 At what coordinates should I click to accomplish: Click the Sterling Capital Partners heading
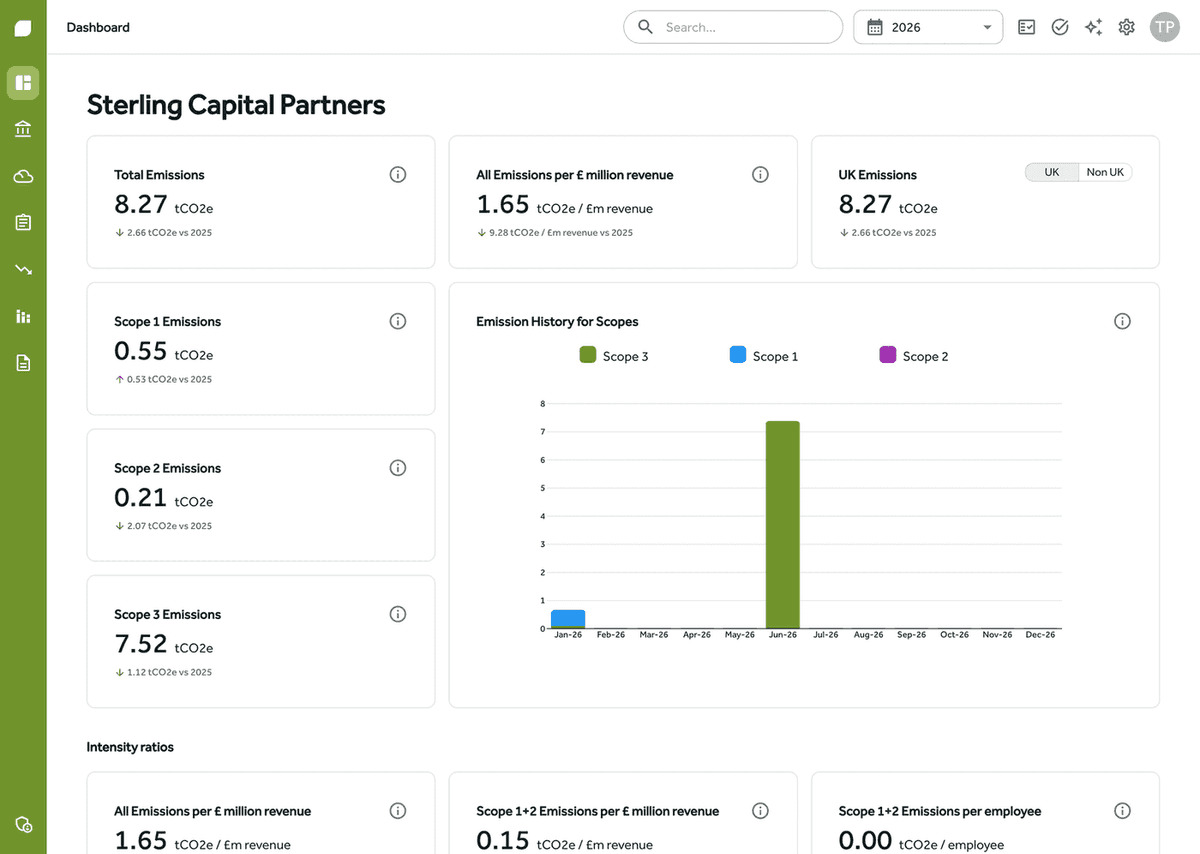click(x=236, y=105)
